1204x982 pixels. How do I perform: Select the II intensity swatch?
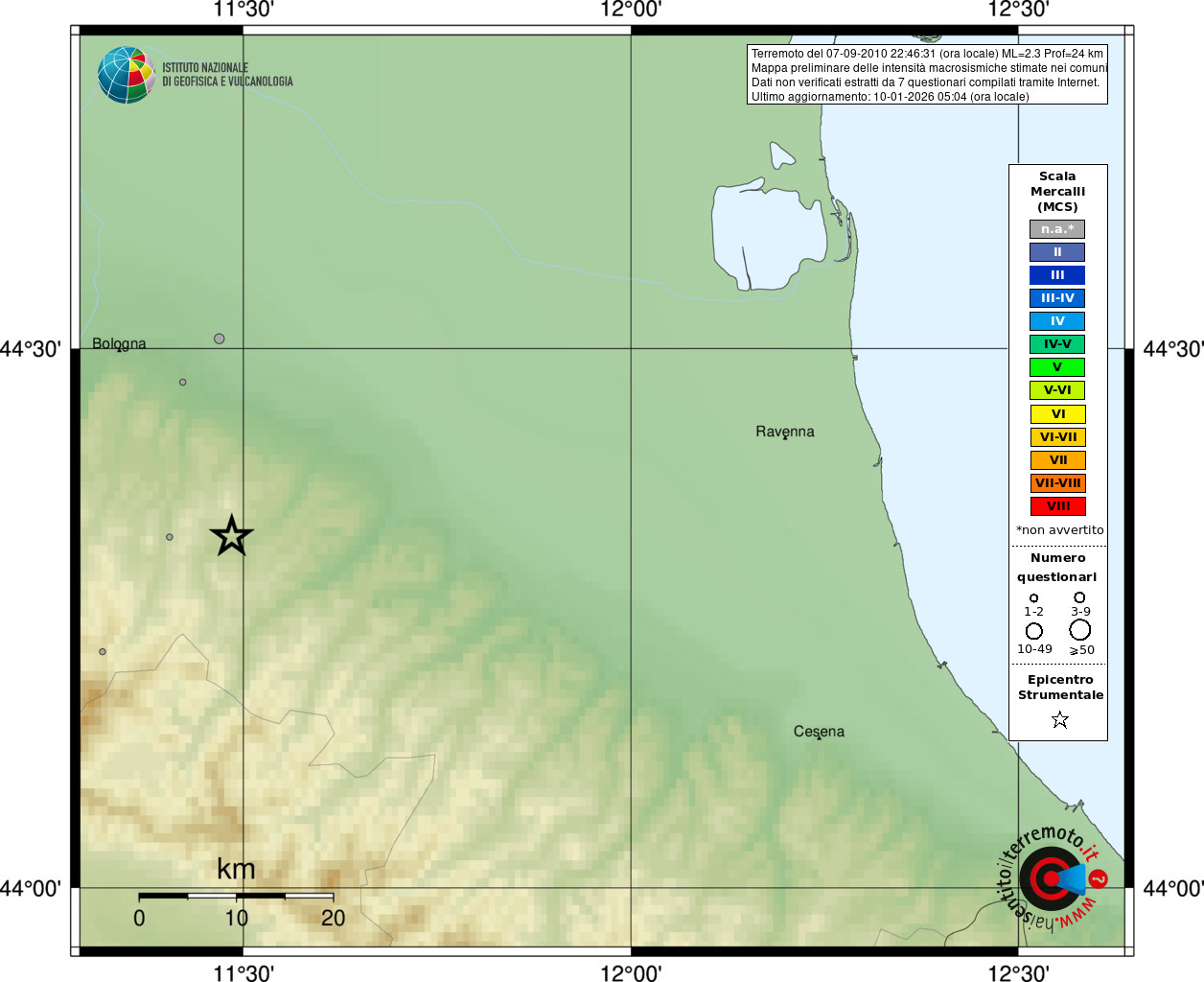[x=1057, y=252]
